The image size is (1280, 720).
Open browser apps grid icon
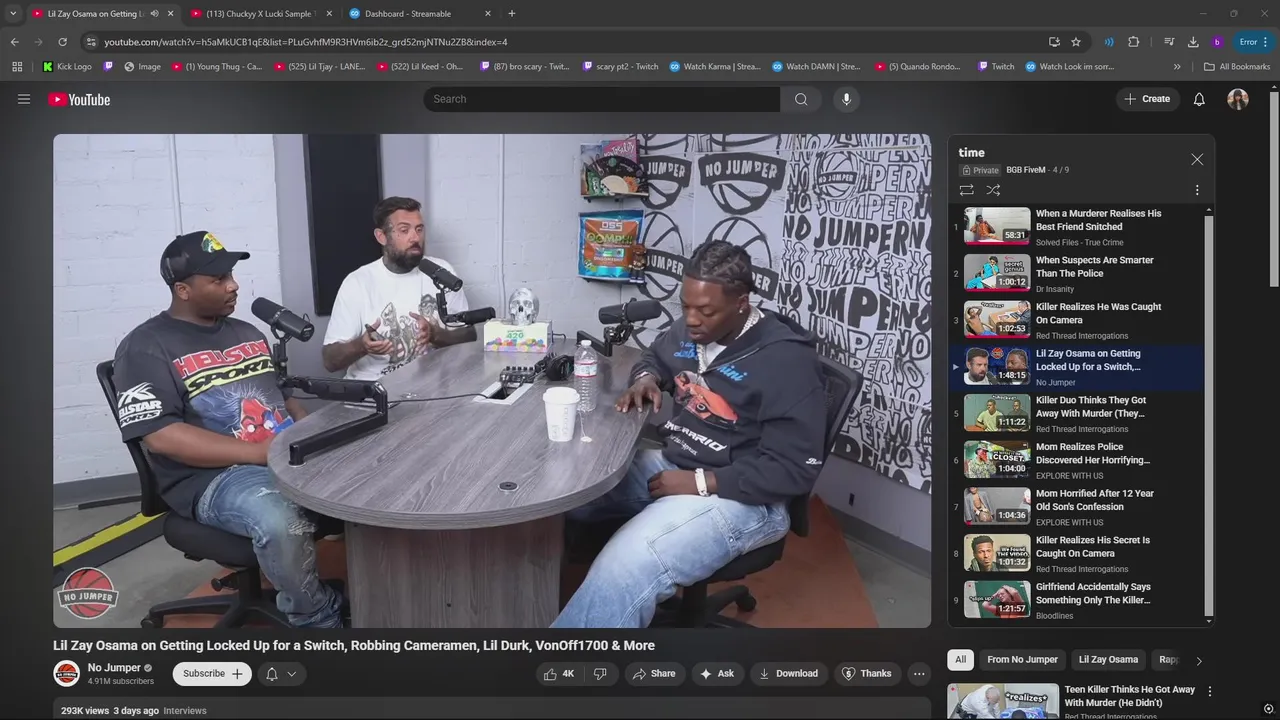[x=17, y=67]
